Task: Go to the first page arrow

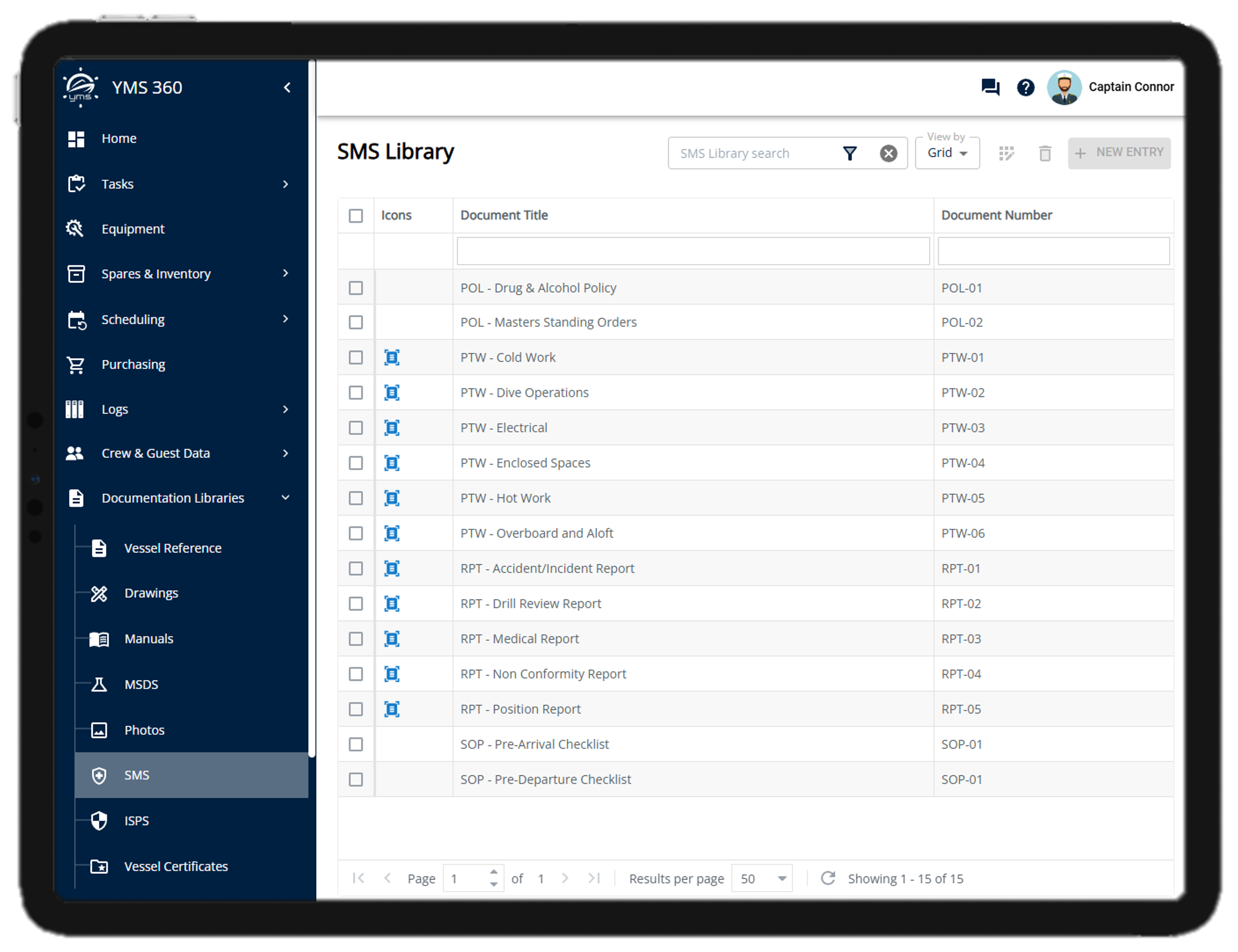Action: pyautogui.click(x=358, y=878)
